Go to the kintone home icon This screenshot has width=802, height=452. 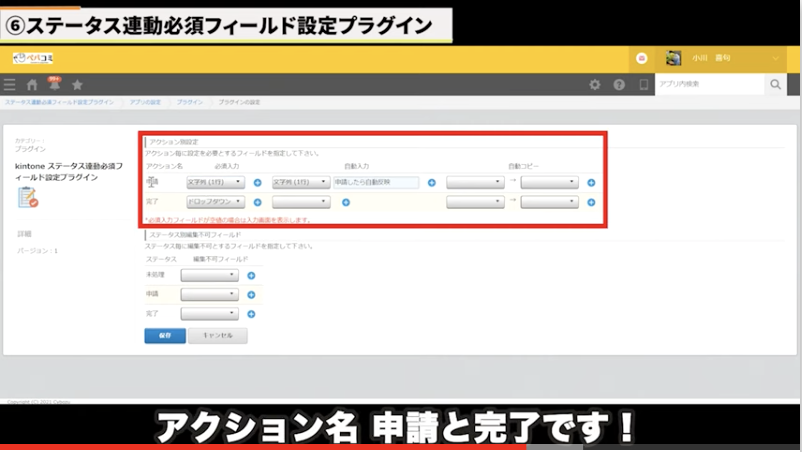tap(32, 85)
